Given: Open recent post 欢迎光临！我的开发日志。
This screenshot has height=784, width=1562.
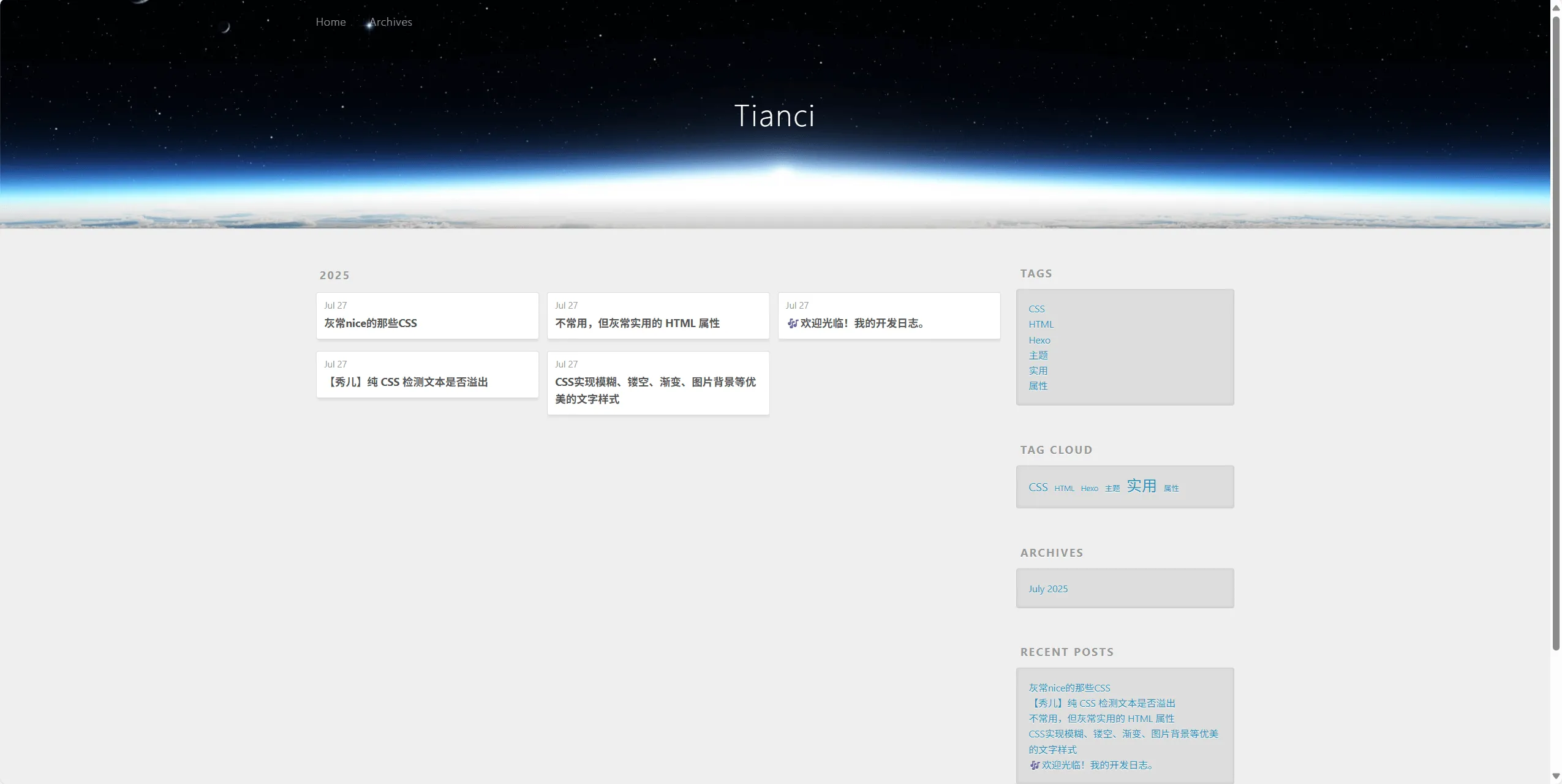Looking at the screenshot, I should coord(1091,765).
